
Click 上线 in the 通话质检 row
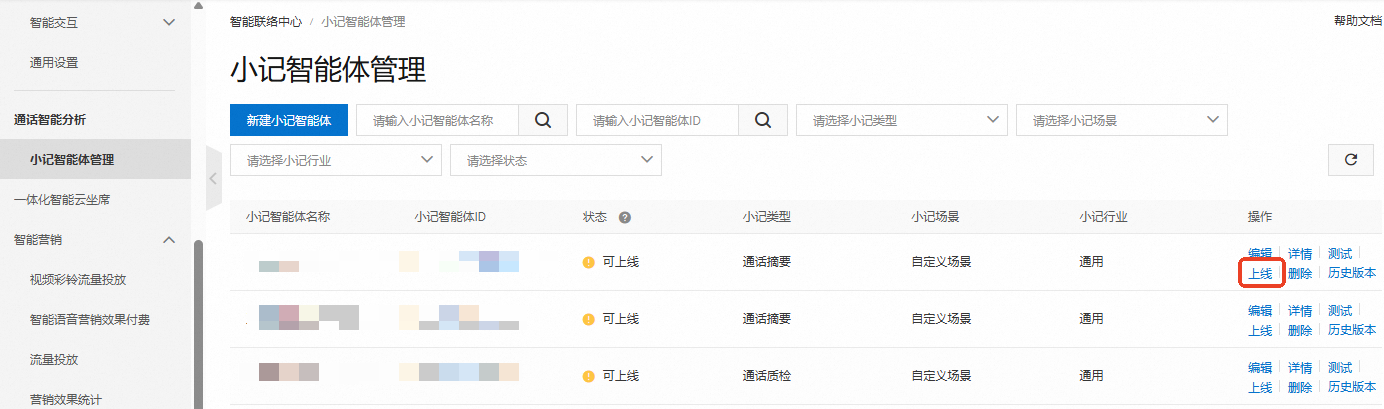tap(1260, 387)
